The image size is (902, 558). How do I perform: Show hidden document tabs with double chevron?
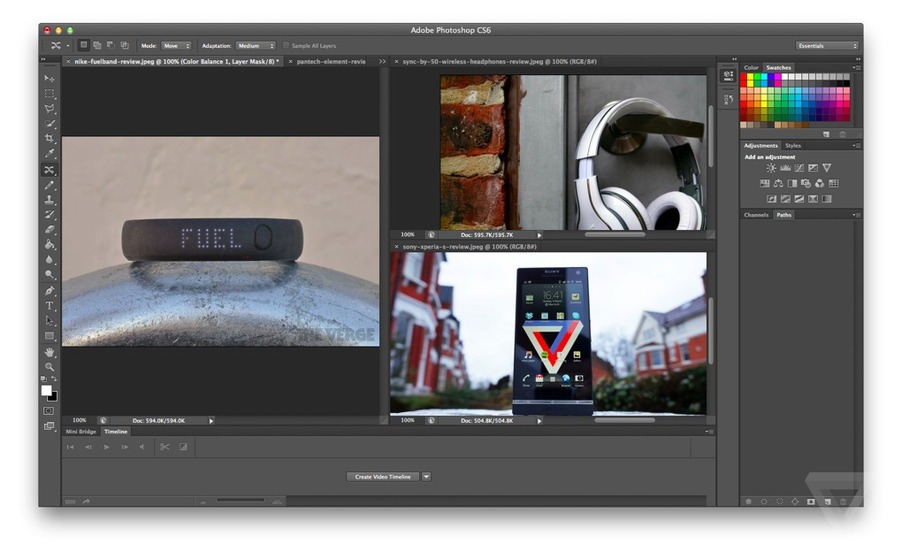[383, 61]
